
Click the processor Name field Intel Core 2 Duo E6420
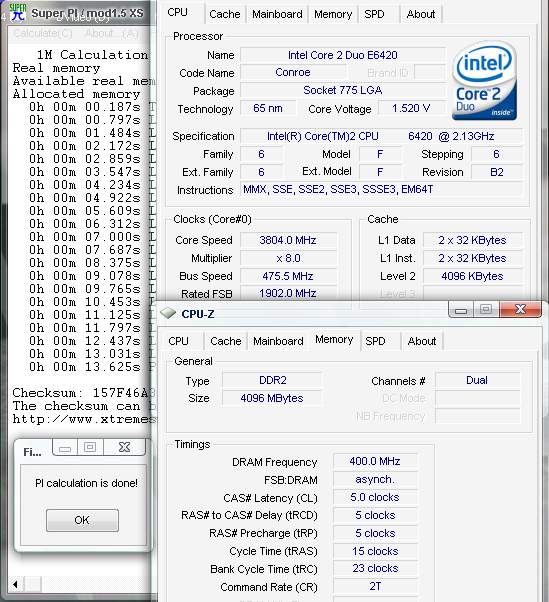click(342, 55)
